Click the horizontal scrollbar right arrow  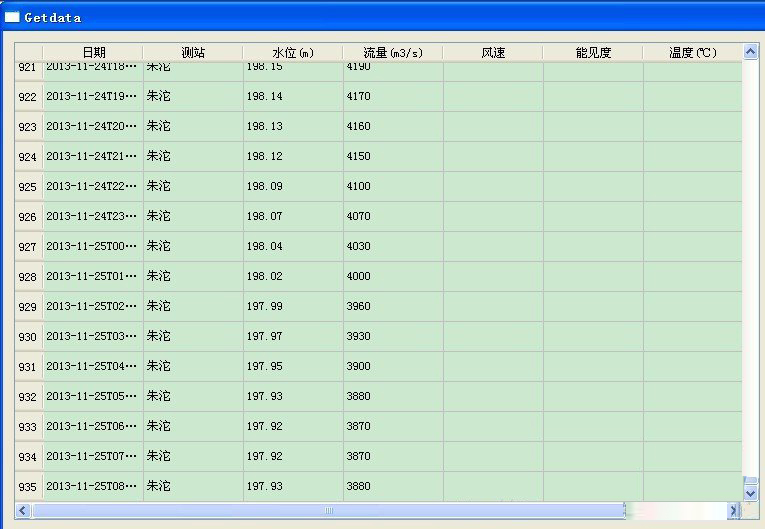[733, 511]
